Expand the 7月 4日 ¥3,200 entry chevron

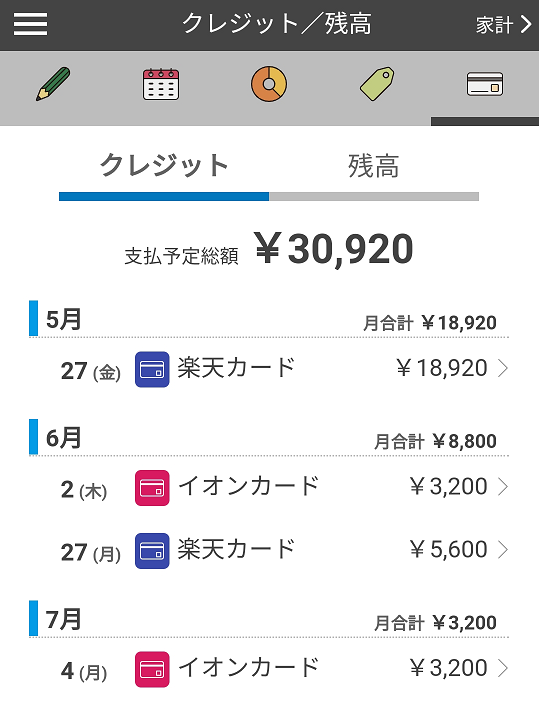pos(503,668)
